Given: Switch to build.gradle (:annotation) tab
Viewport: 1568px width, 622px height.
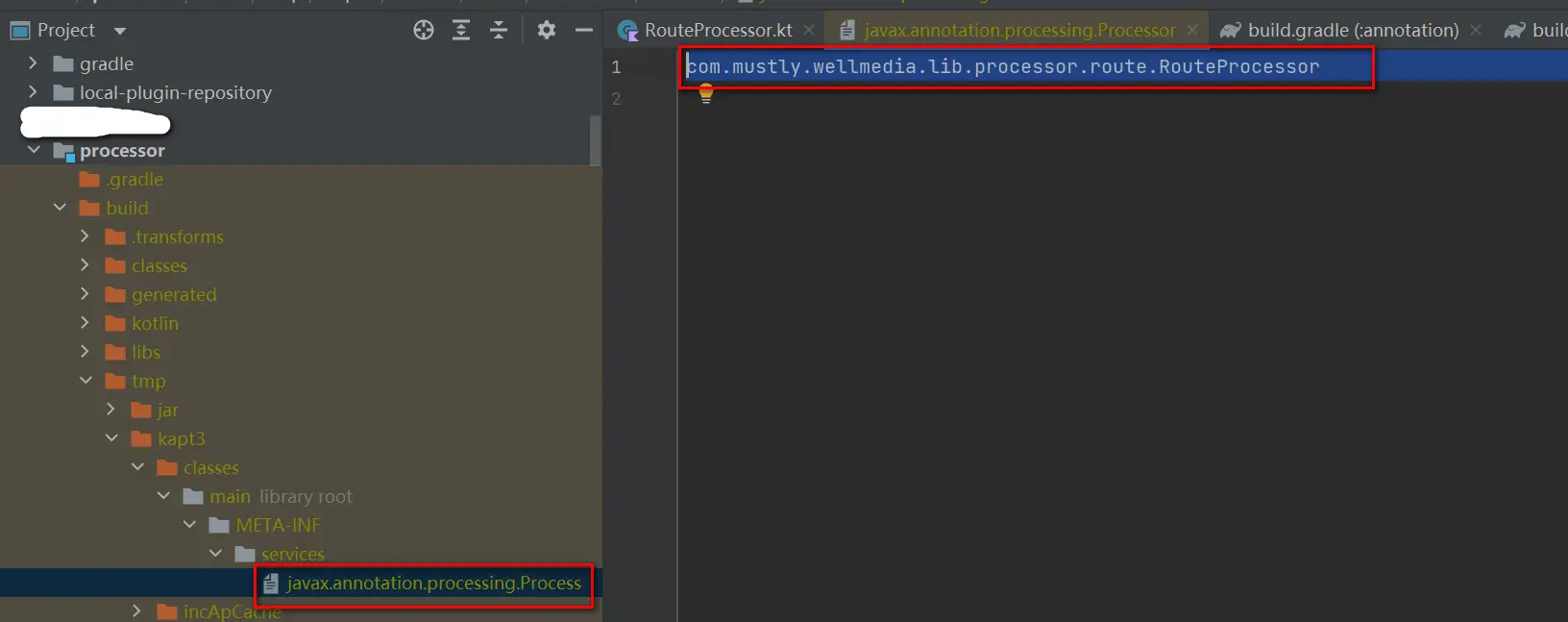Looking at the screenshot, I should click(x=1352, y=31).
